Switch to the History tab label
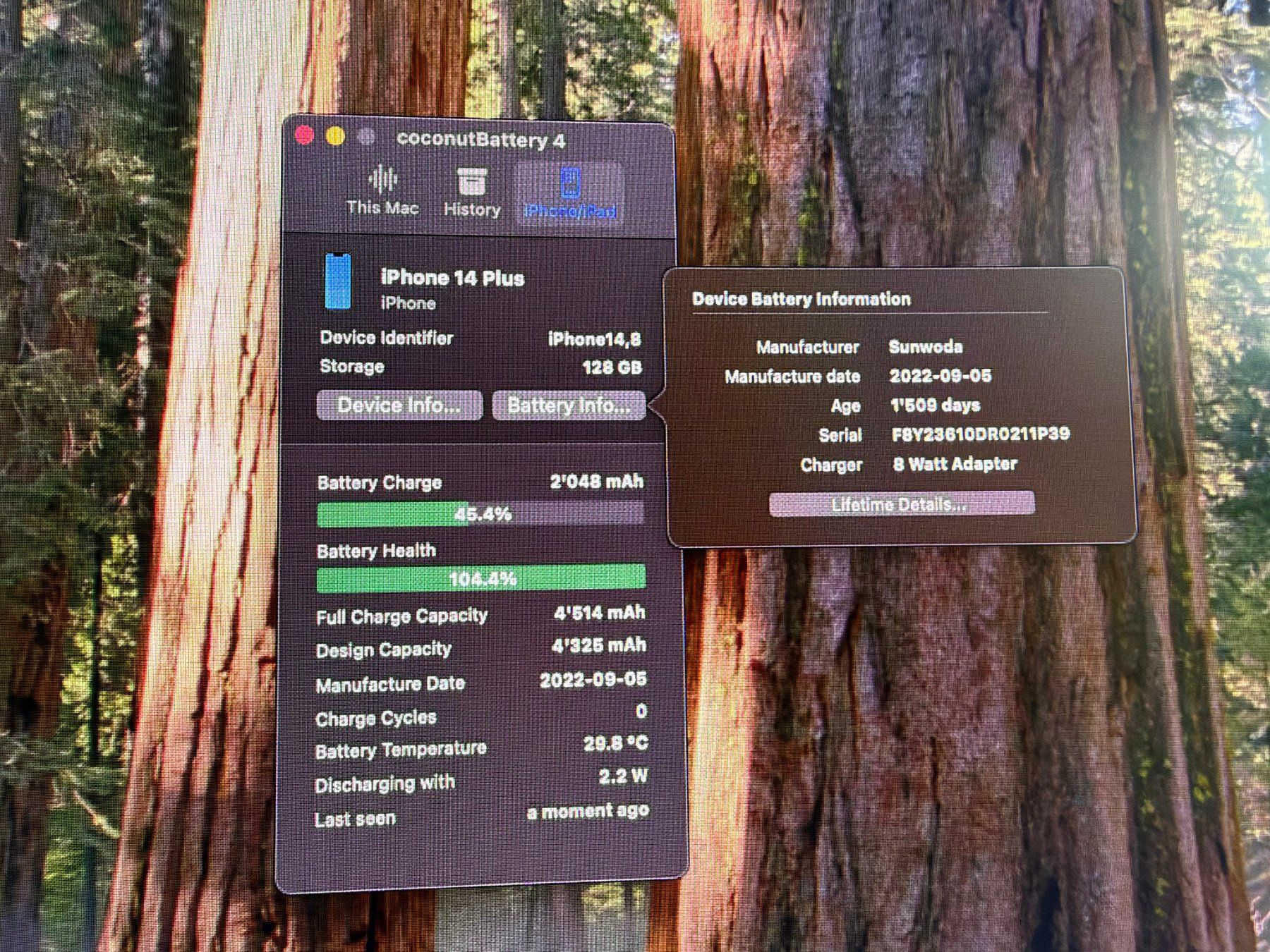 pos(472,209)
